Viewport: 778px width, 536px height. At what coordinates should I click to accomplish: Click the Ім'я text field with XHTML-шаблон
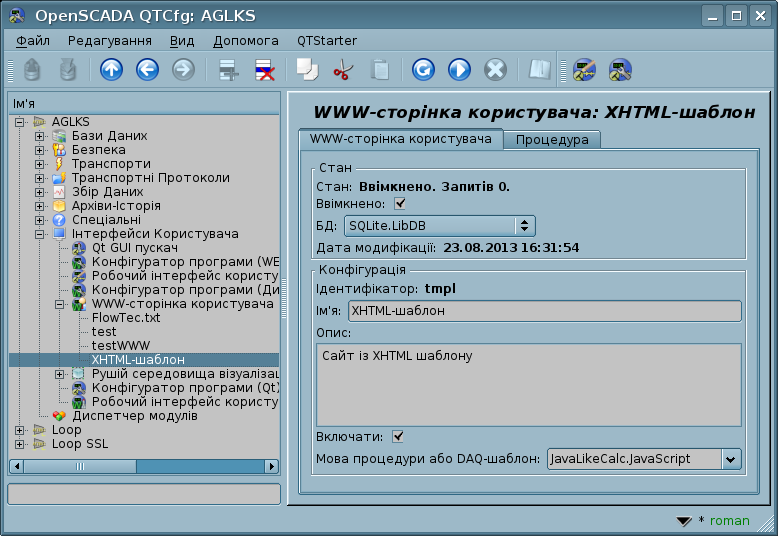545,311
